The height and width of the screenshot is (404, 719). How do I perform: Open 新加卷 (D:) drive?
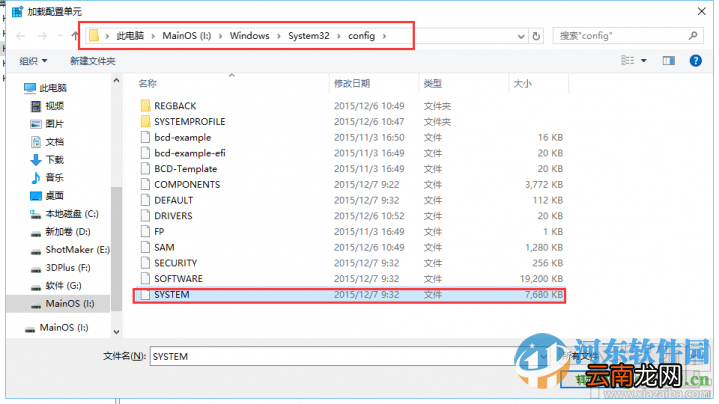coord(61,232)
